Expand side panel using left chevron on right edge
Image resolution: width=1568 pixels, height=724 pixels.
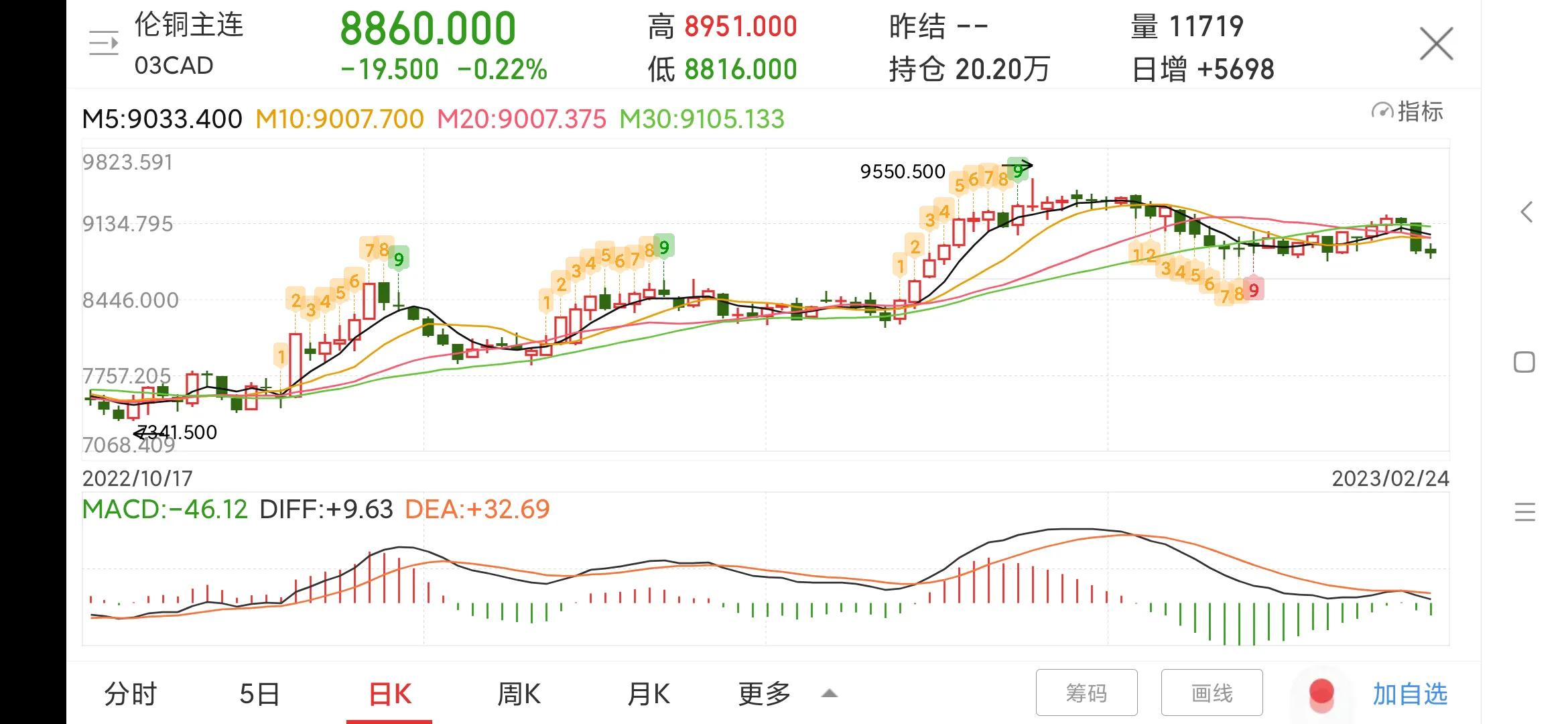(x=1526, y=213)
